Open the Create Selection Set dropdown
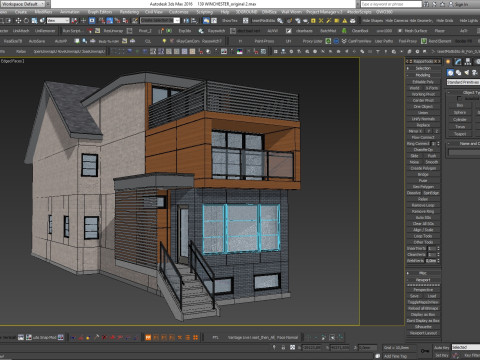480x360 pixels. click(160, 21)
